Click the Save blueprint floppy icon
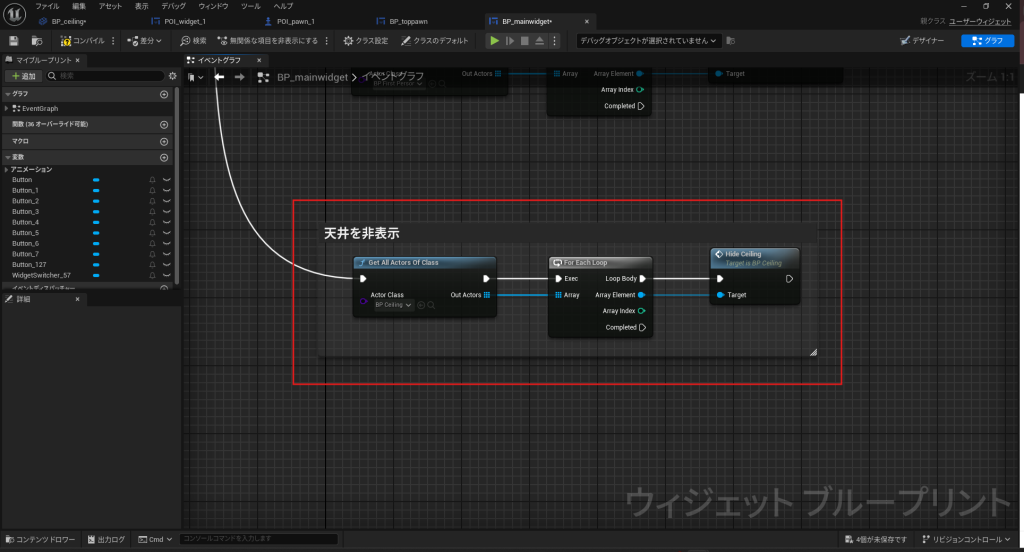 point(14,41)
